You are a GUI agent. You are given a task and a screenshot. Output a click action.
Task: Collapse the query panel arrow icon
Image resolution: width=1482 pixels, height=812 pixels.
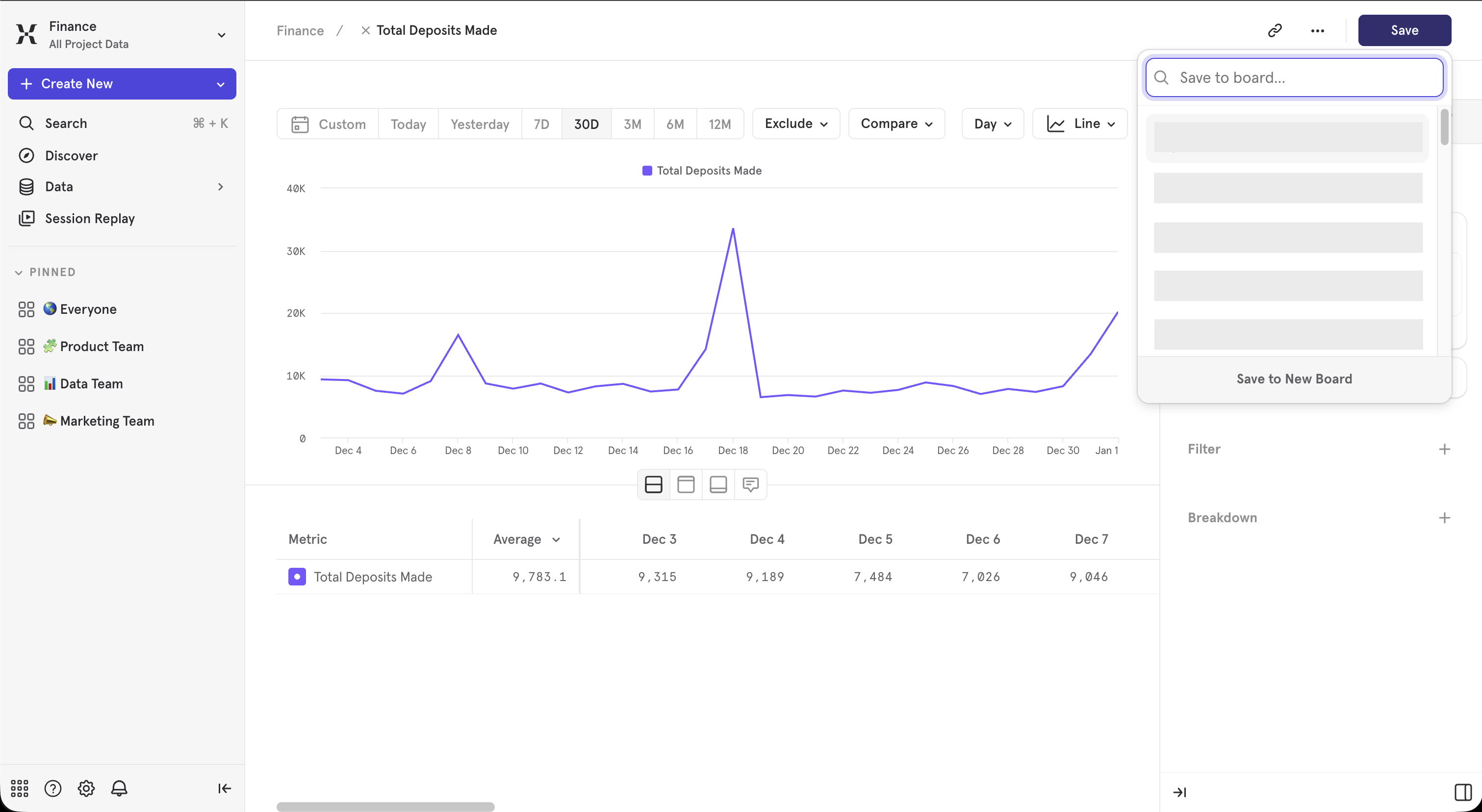pyautogui.click(x=1180, y=792)
